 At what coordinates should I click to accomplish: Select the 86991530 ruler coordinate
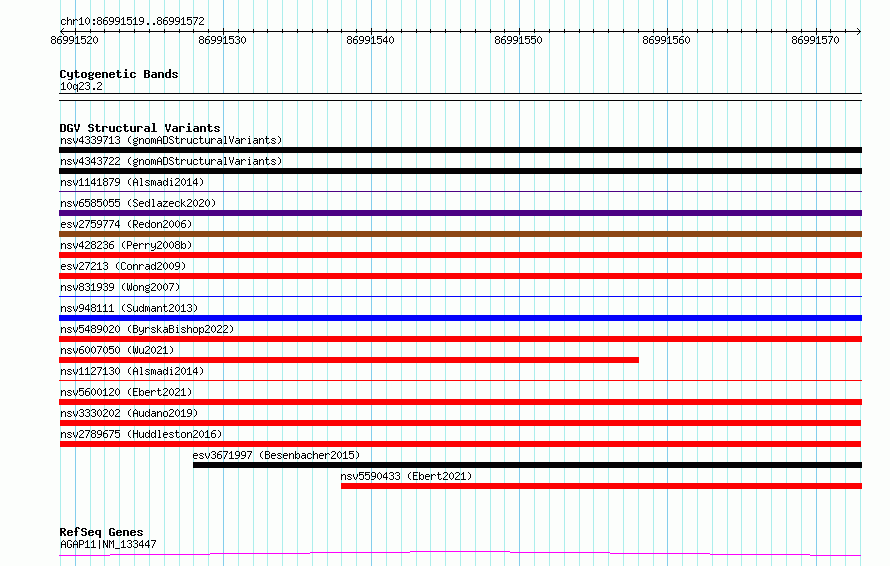coord(222,40)
